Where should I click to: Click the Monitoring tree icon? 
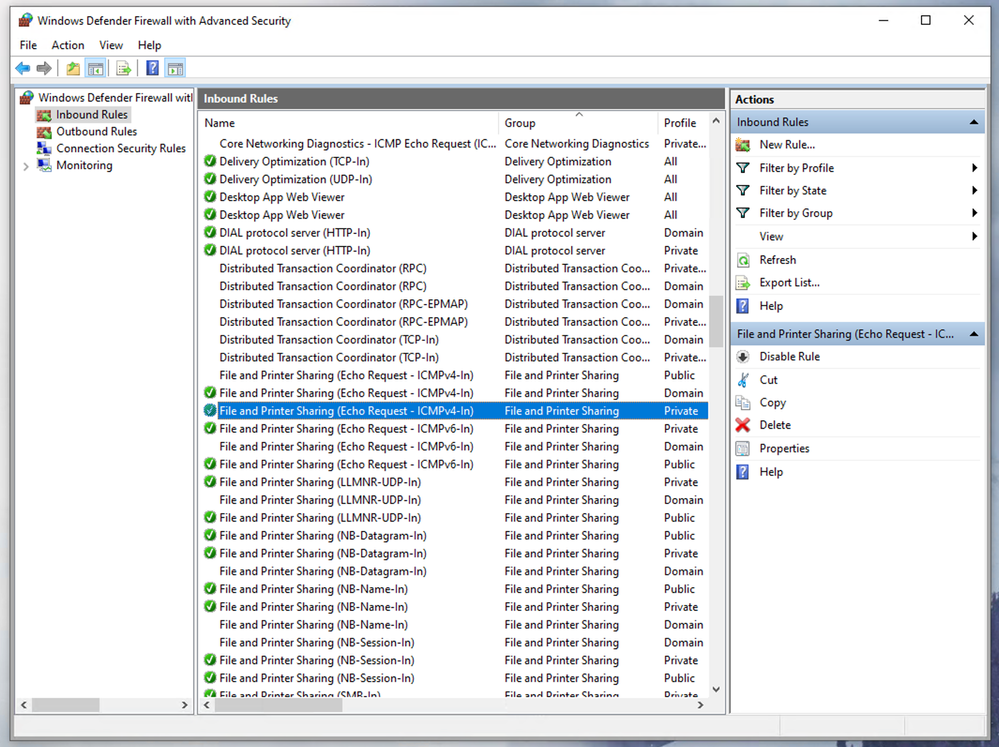point(44,165)
